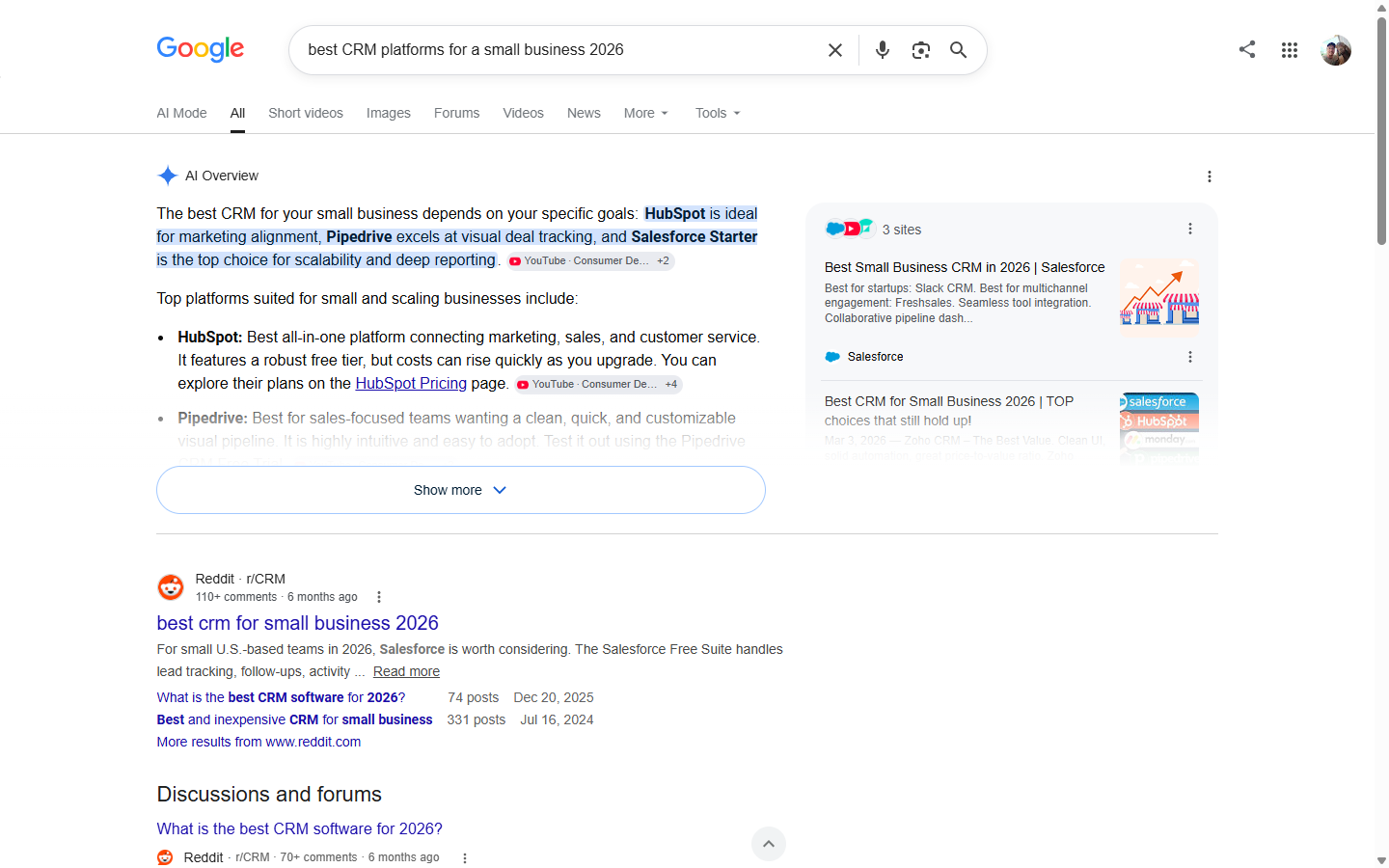This screenshot has width=1389, height=868.
Task: Clear the search box with X icon
Action: coord(835,50)
